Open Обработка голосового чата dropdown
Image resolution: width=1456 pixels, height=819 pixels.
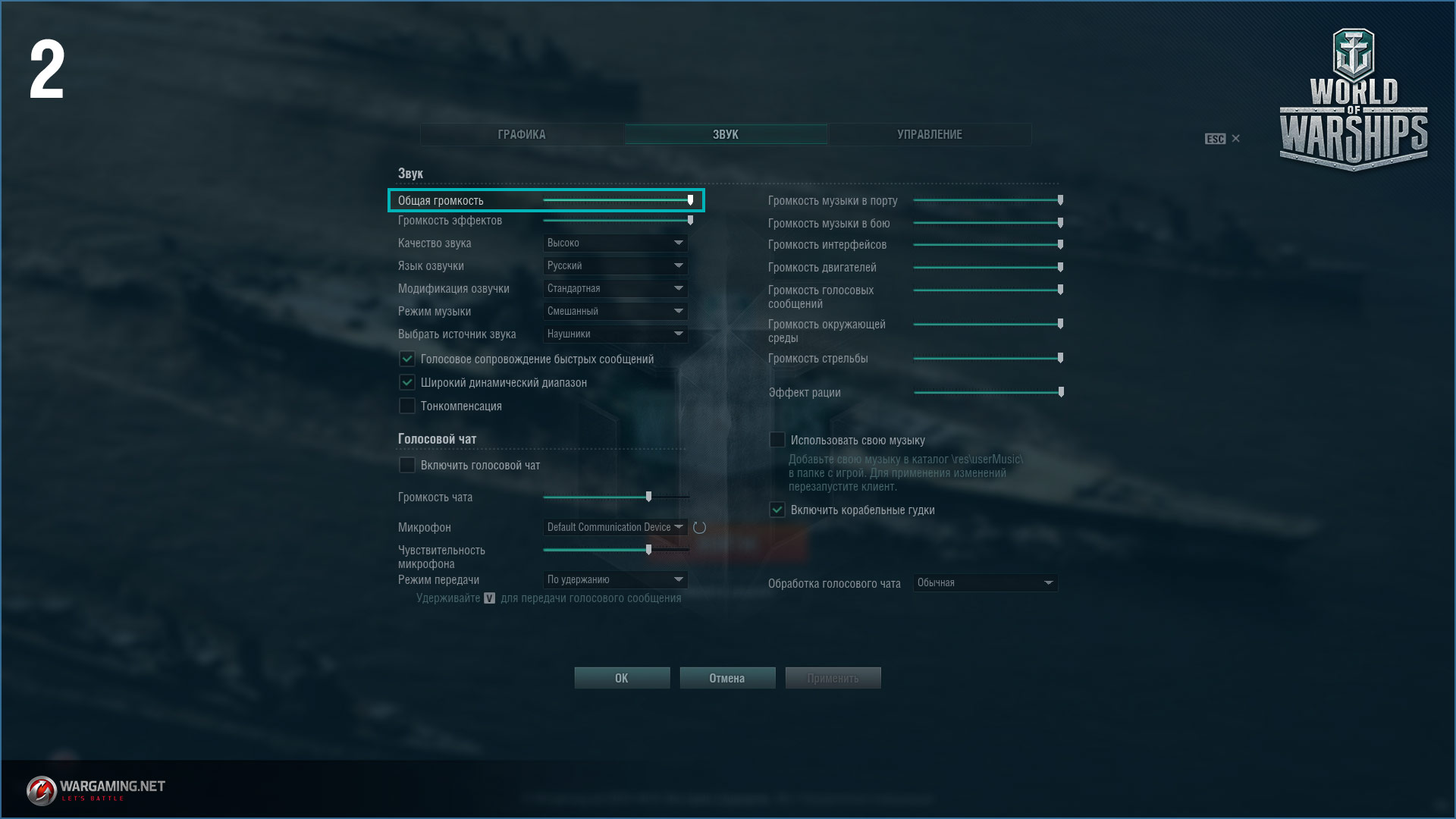pyautogui.click(x=985, y=583)
